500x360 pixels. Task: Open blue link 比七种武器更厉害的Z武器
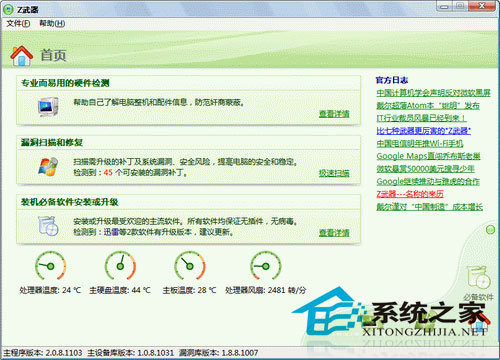(x=423, y=131)
